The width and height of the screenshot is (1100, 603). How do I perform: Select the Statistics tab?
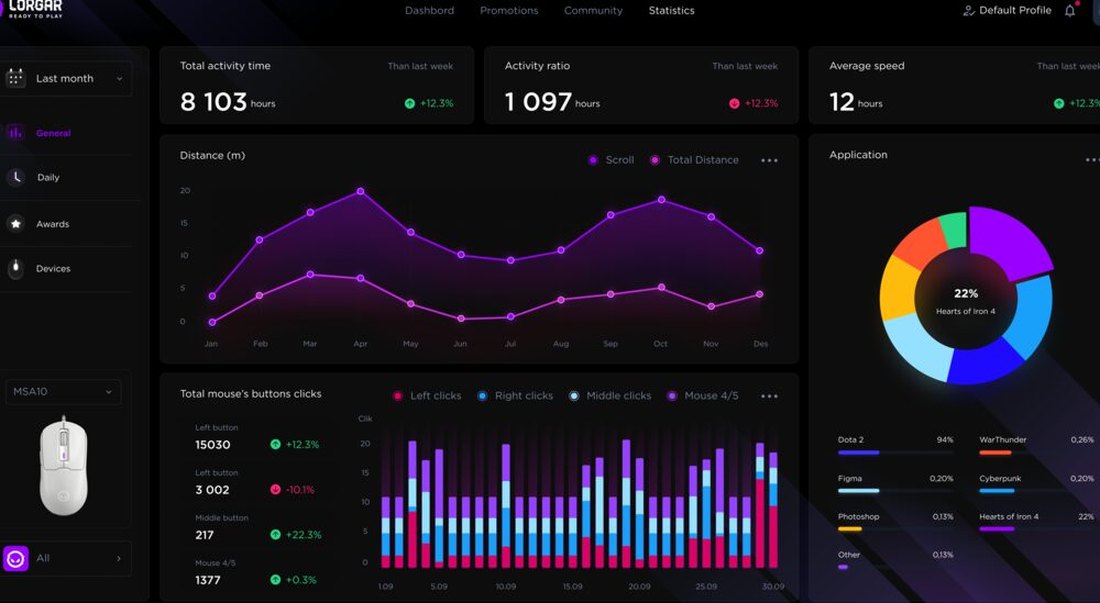coord(671,11)
